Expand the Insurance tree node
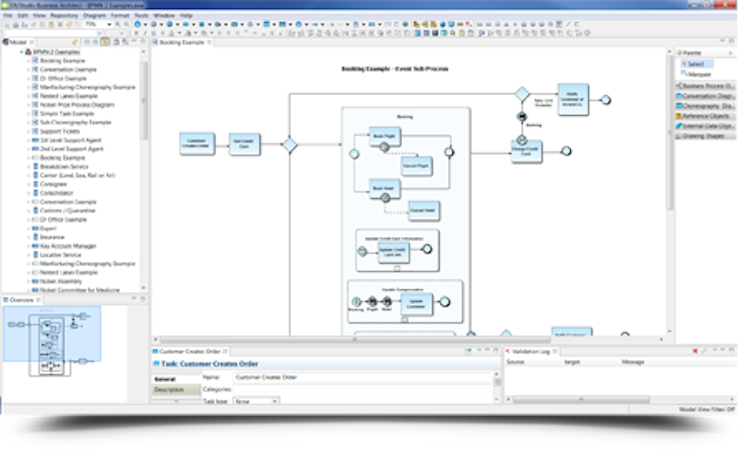 click(28, 237)
